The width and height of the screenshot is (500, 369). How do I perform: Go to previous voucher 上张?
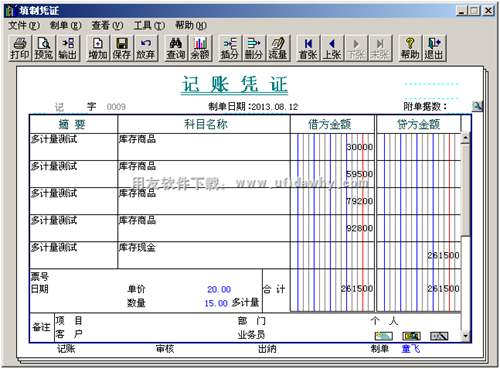[332, 48]
